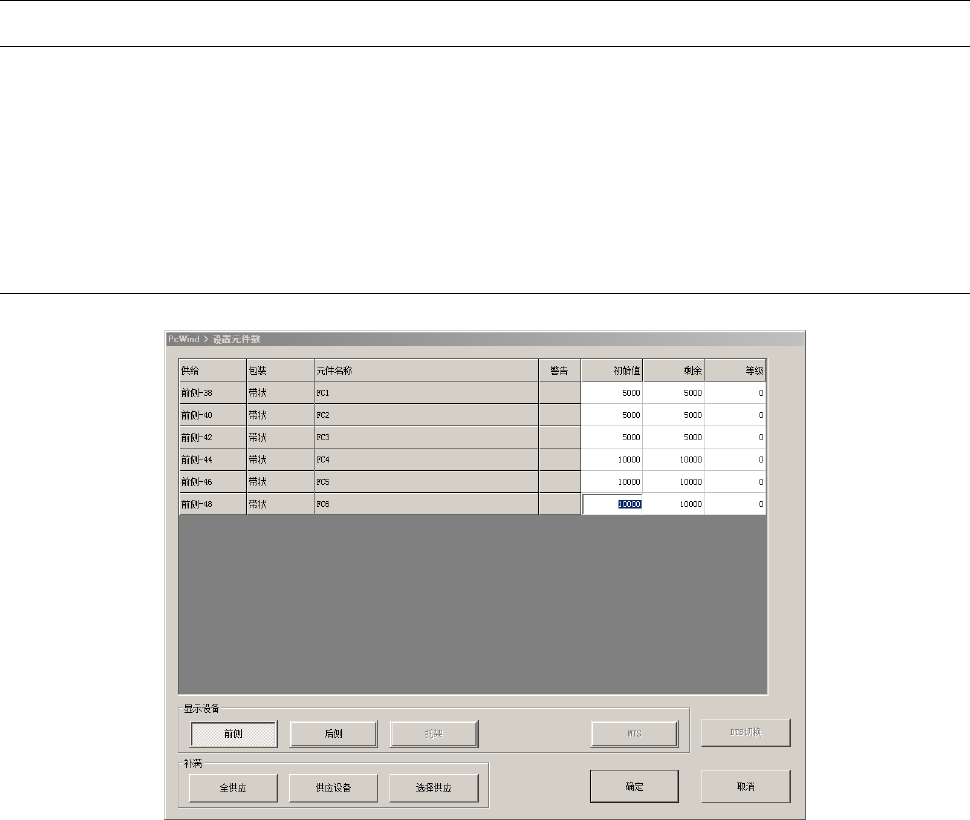970x820 pixels.
Task: Cancel the dialog with 取消
Action: 745,787
